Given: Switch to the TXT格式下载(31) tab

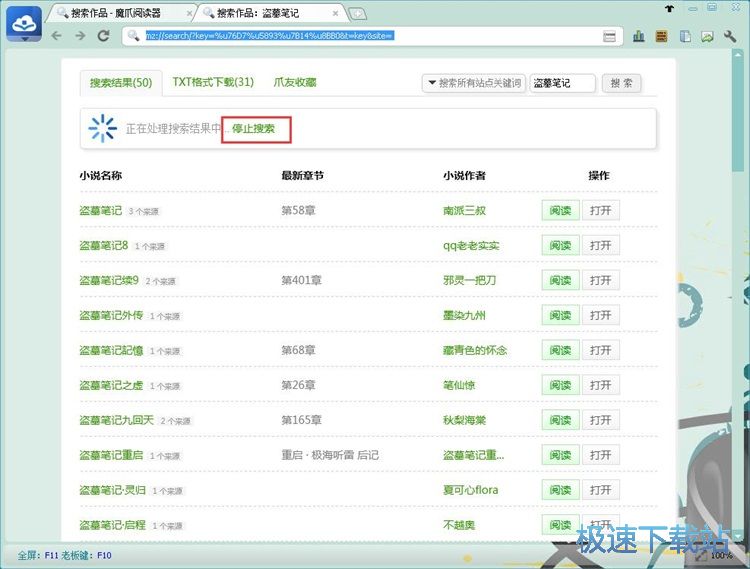Looking at the screenshot, I should click(213, 82).
